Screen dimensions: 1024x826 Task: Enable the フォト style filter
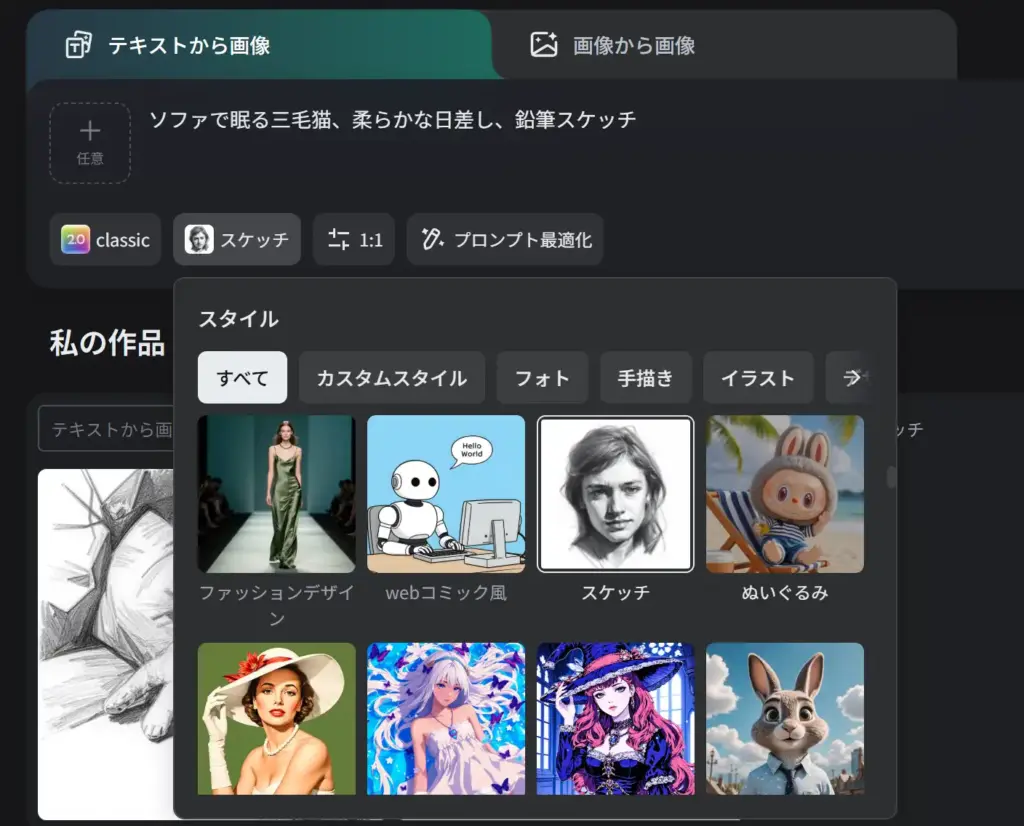tap(542, 377)
